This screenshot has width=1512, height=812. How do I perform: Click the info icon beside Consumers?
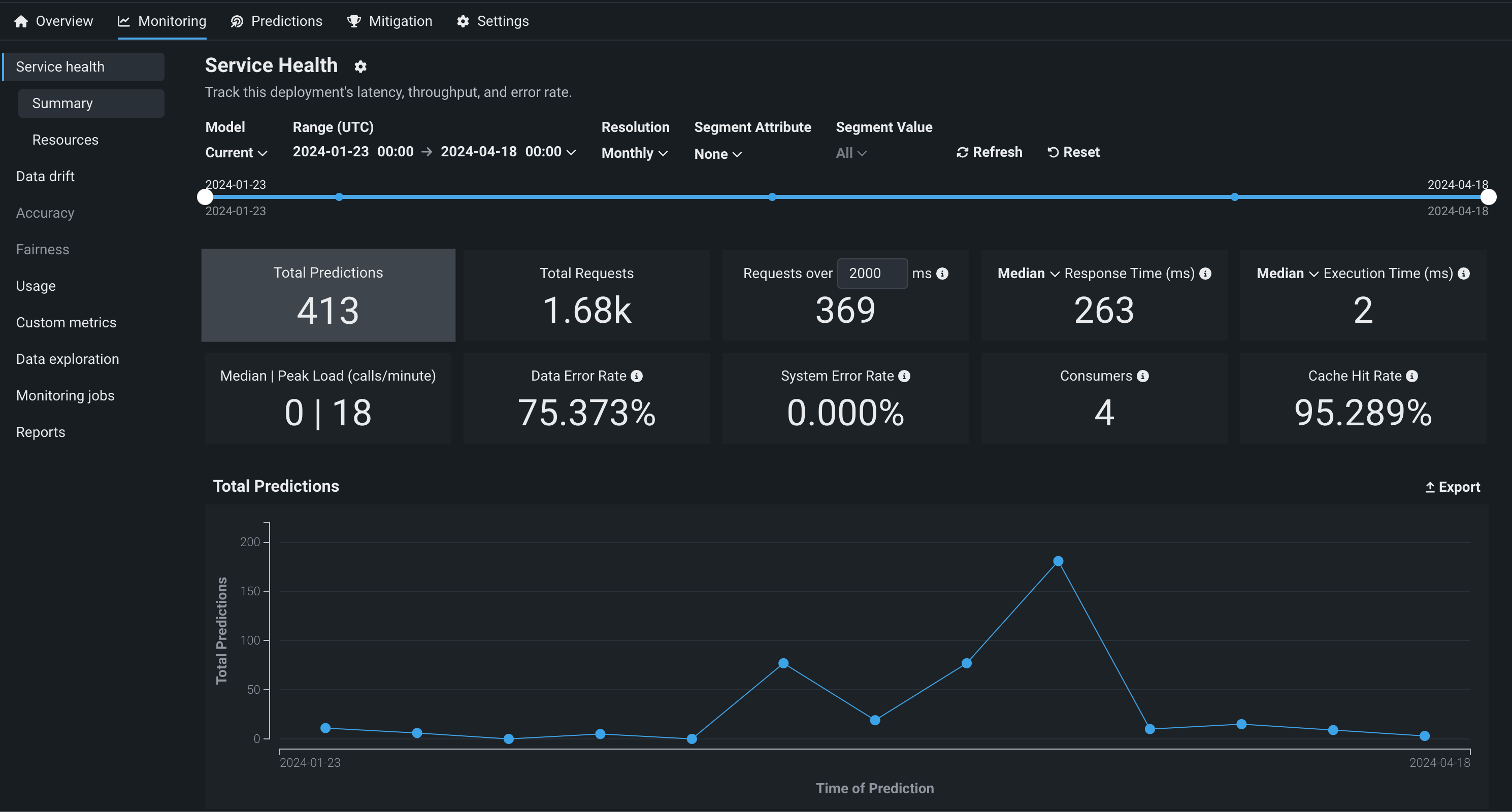(1143, 376)
